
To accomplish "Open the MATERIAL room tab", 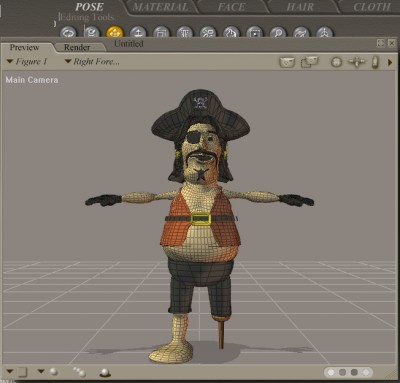I will tap(161, 7).
